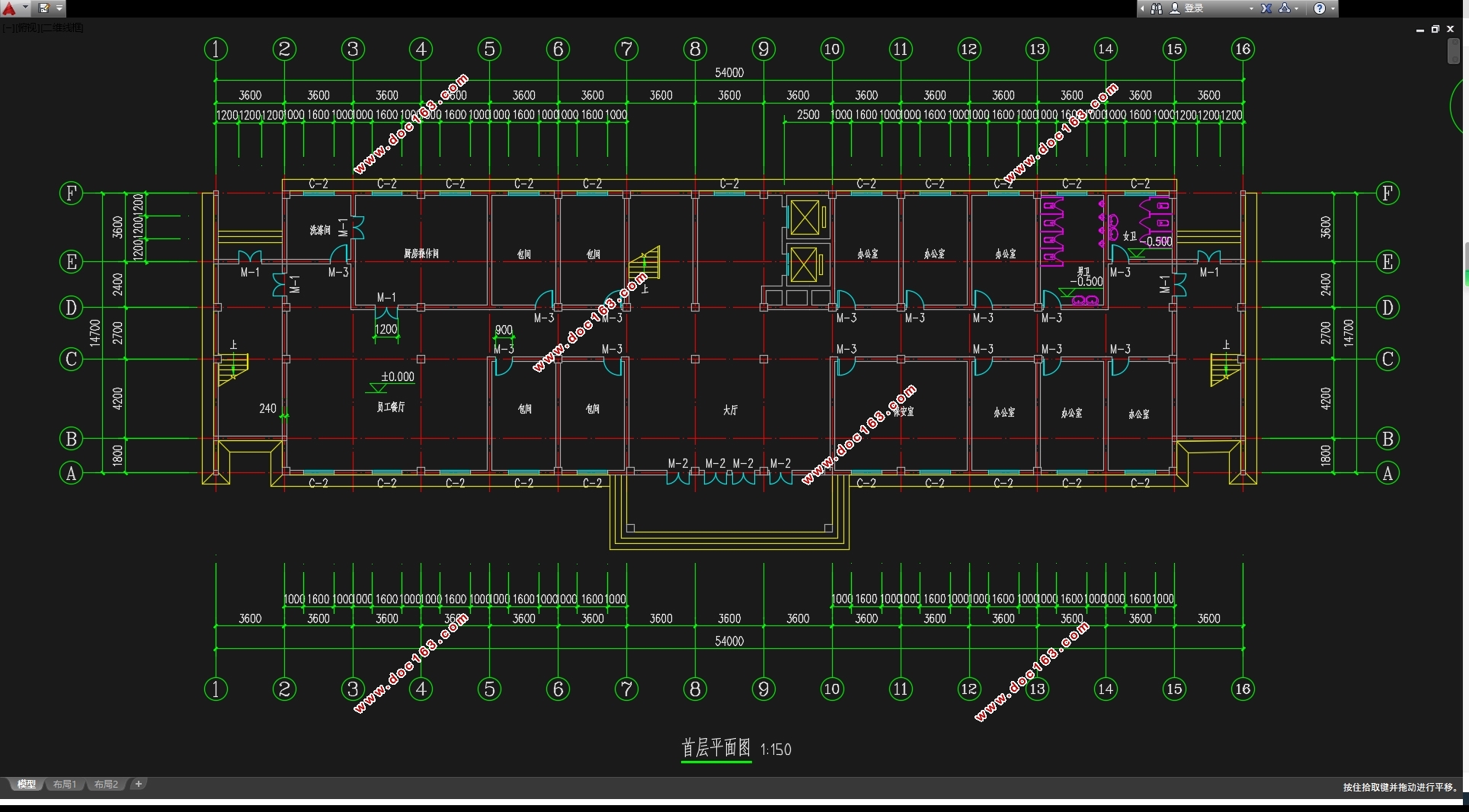
Task: Switch to the 布局2 layout tab
Action: coord(106,784)
